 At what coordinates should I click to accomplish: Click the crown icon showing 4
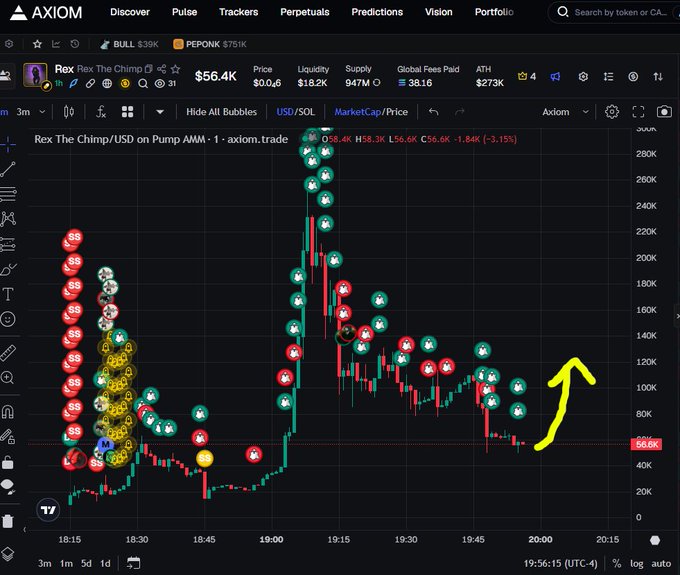[526, 76]
